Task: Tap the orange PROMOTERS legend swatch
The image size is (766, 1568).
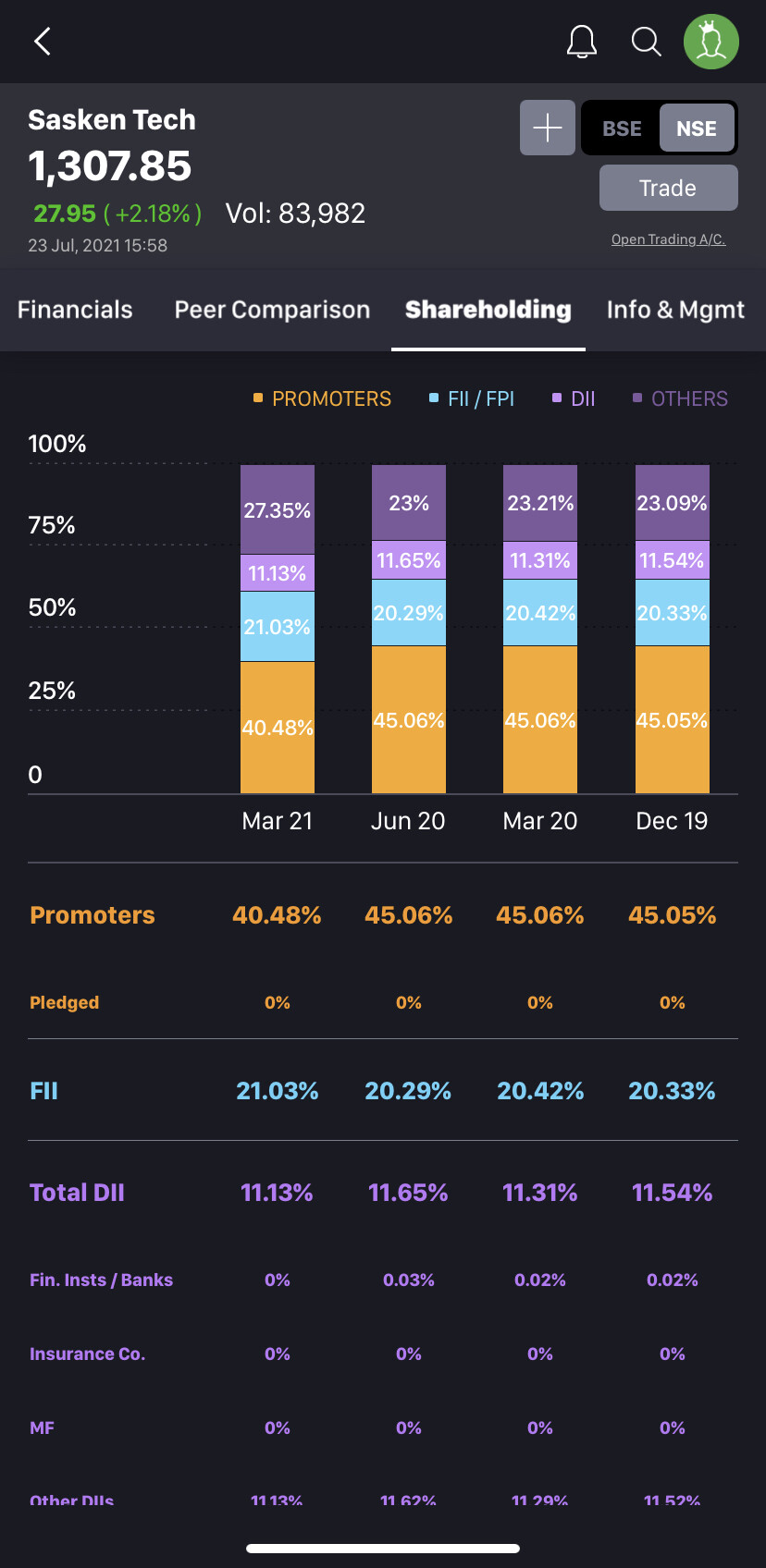Action: (258, 398)
